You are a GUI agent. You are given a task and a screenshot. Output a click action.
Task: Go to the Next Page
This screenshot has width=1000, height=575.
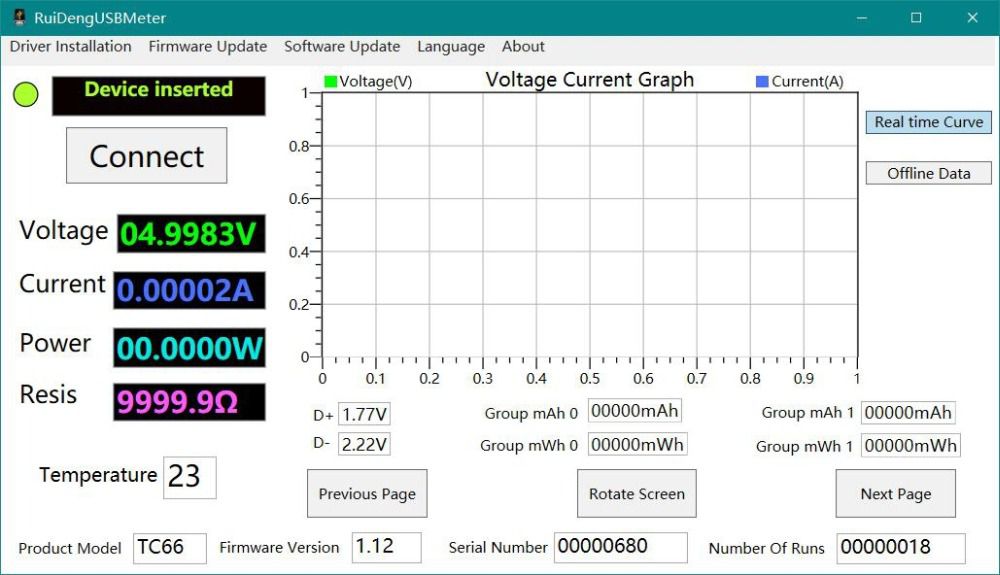pyautogui.click(x=895, y=494)
